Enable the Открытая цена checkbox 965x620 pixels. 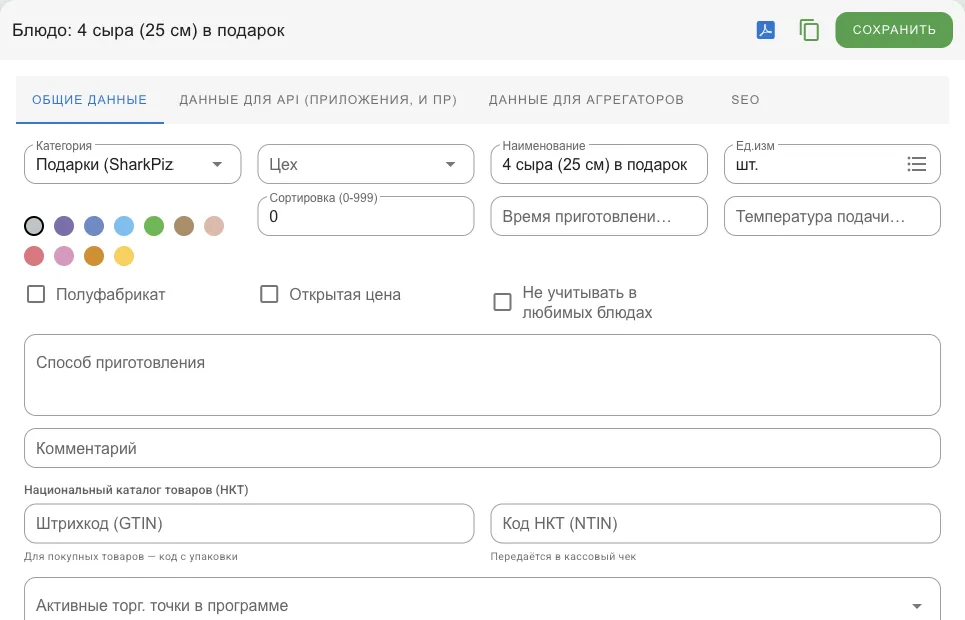point(270,294)
